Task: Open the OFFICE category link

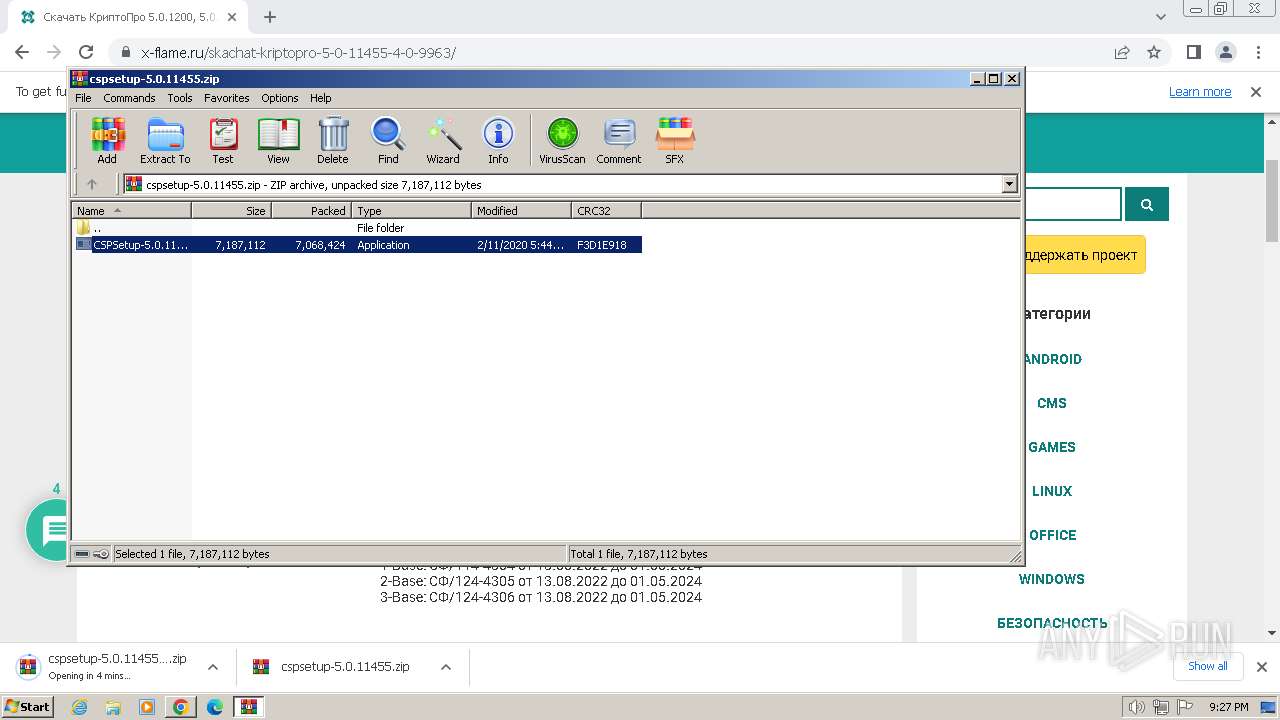Action: coord(1052,535)
